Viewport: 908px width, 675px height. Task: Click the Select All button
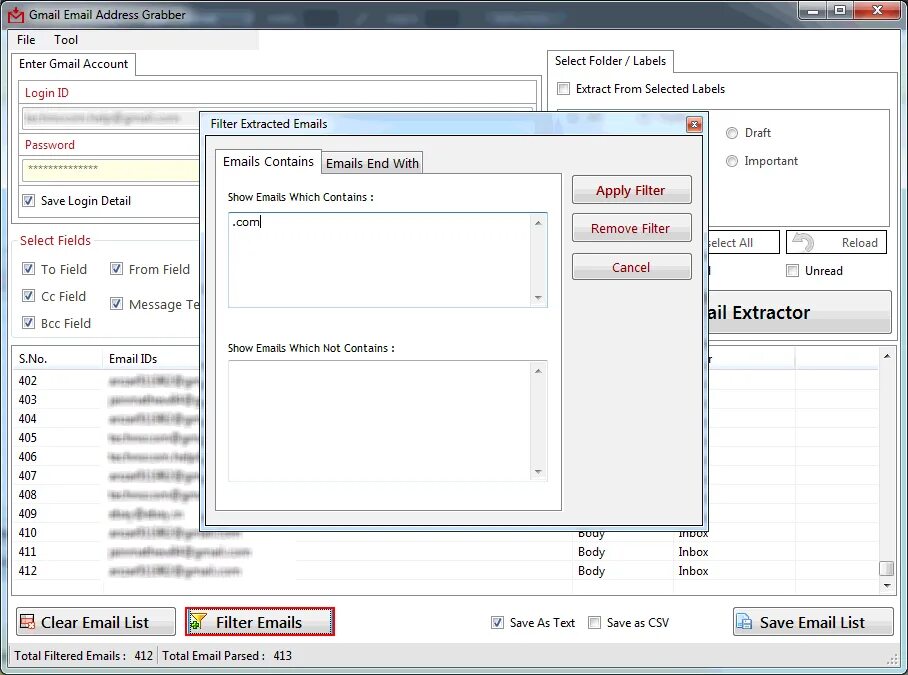[x=743, y=243]
